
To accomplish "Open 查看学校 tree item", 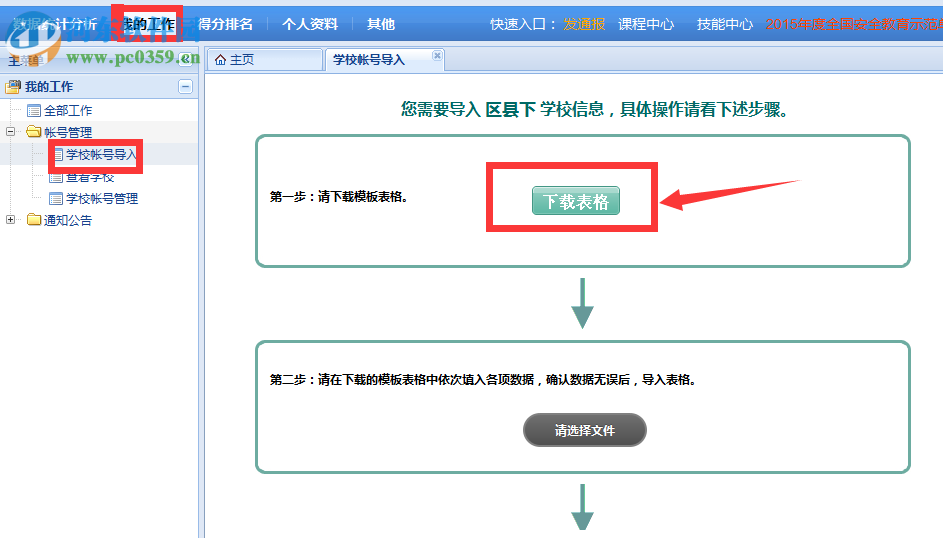I will pyautogui.click(x=90, y=177).
